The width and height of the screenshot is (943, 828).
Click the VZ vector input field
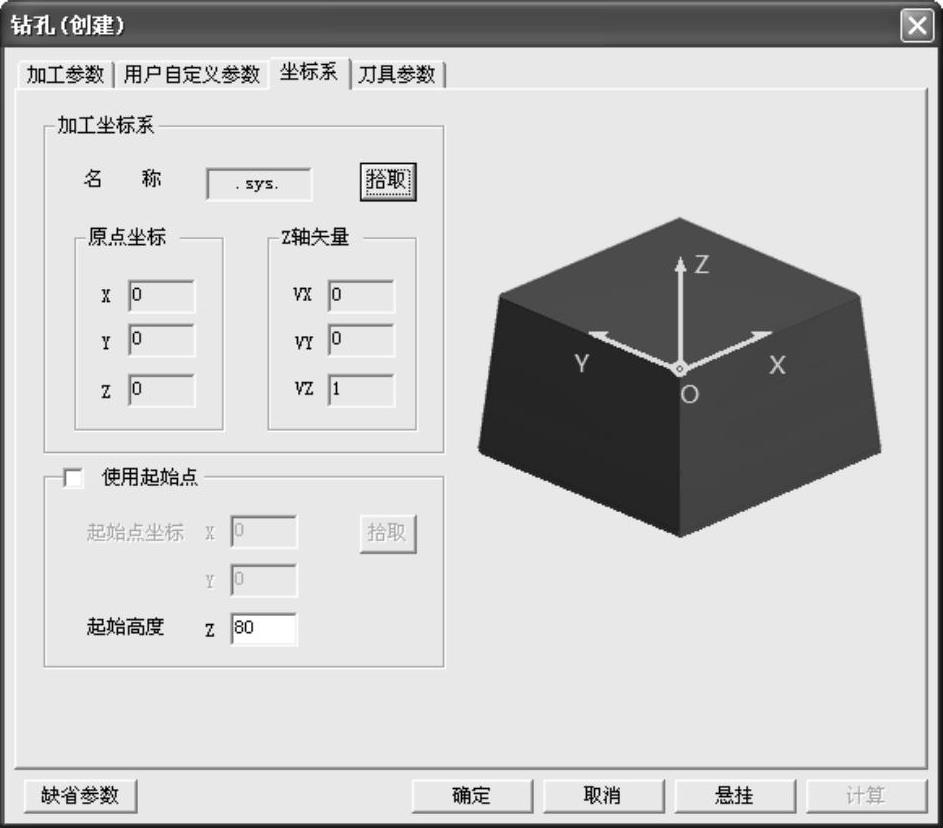[361, 390]
